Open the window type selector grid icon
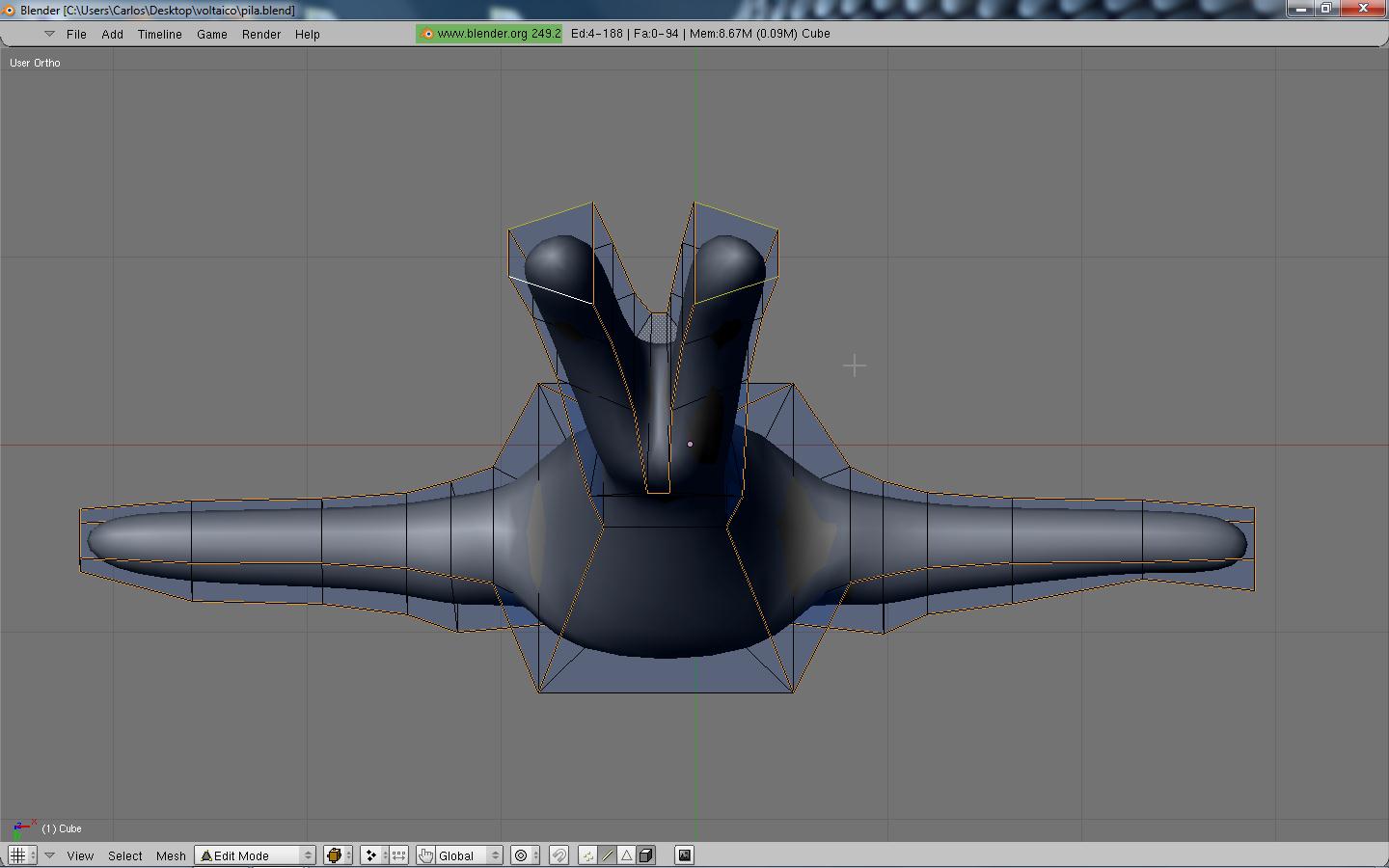The width and height of the screenshot is (1389, 868). (x=17, y=855)
